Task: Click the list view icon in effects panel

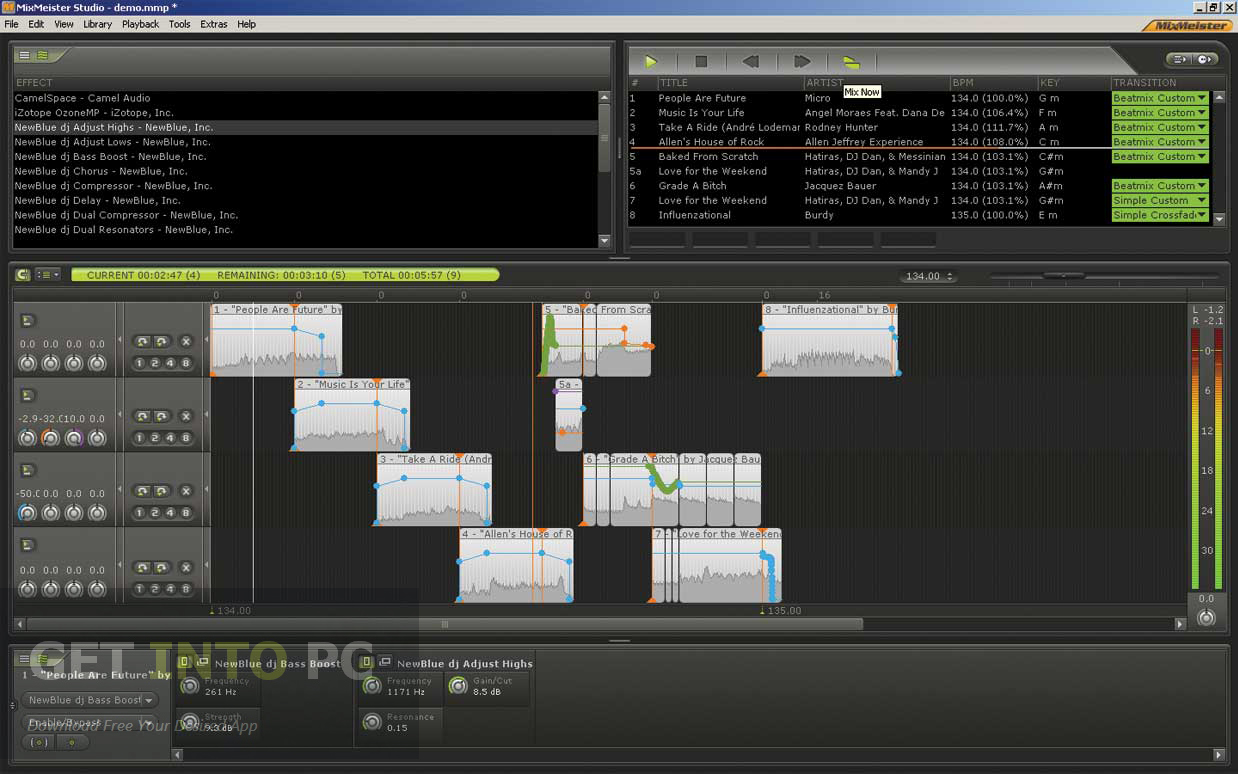Action: pos(25,55)
